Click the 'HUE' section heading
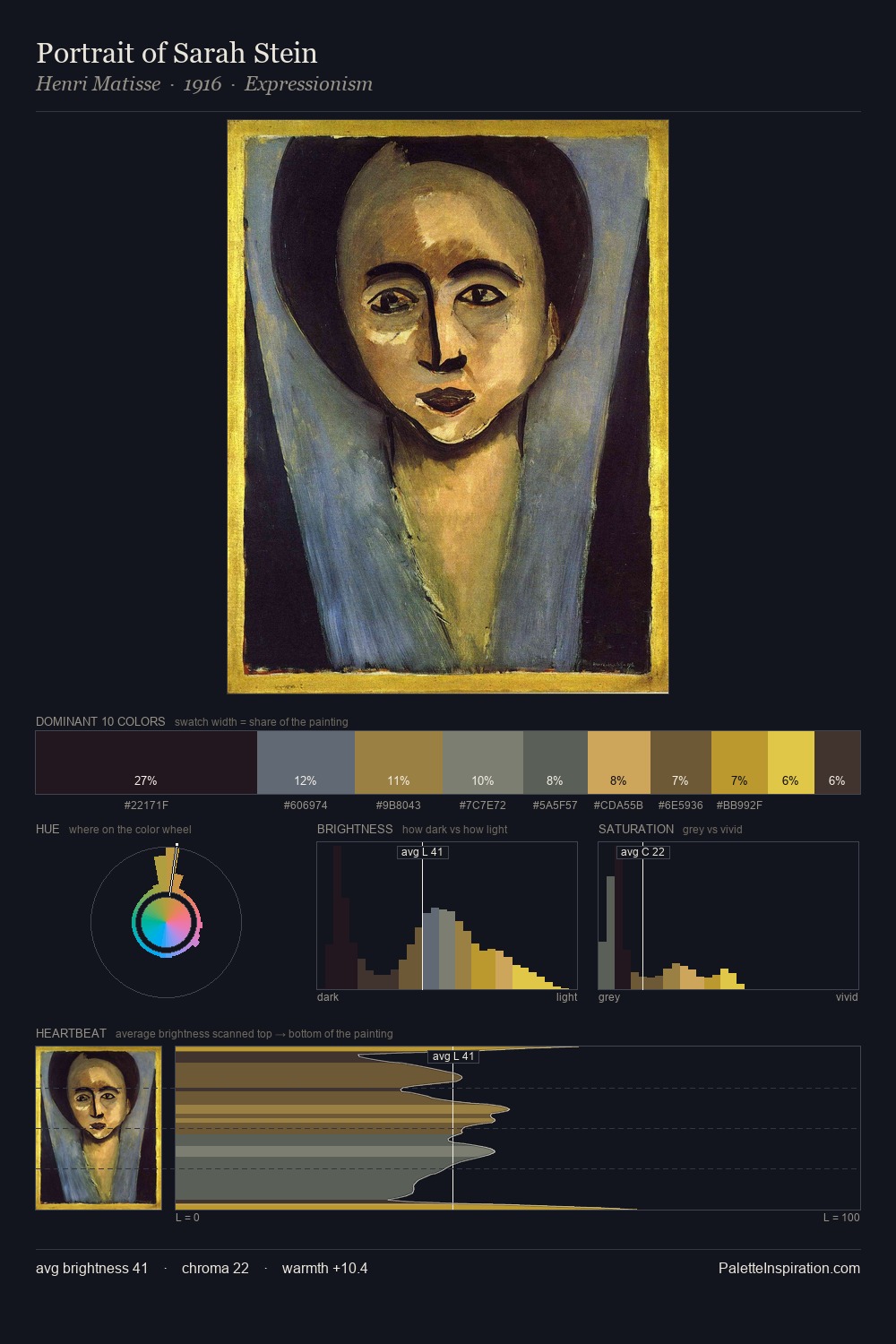Viewport: 896px width, 1344px height. (47, 829)
